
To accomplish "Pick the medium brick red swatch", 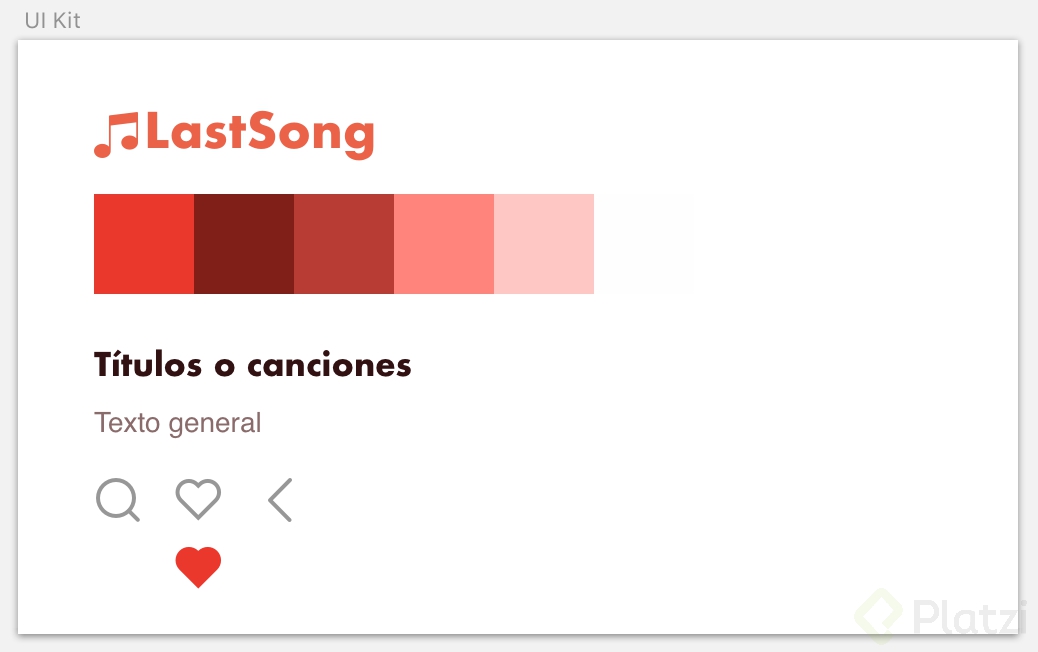I will click(x=344, y=244).
